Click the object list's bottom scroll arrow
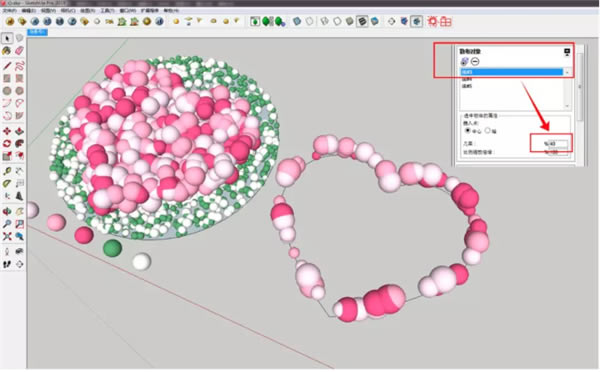The height and width of the screenshot is (372, 600). pyautogui.click(x=567, y=106)
